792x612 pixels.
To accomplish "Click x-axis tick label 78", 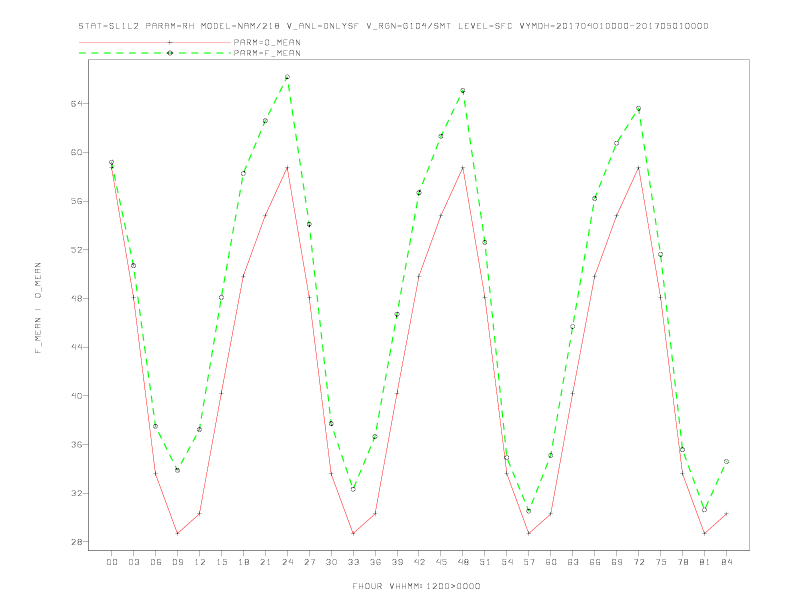I will pos(682,562).
